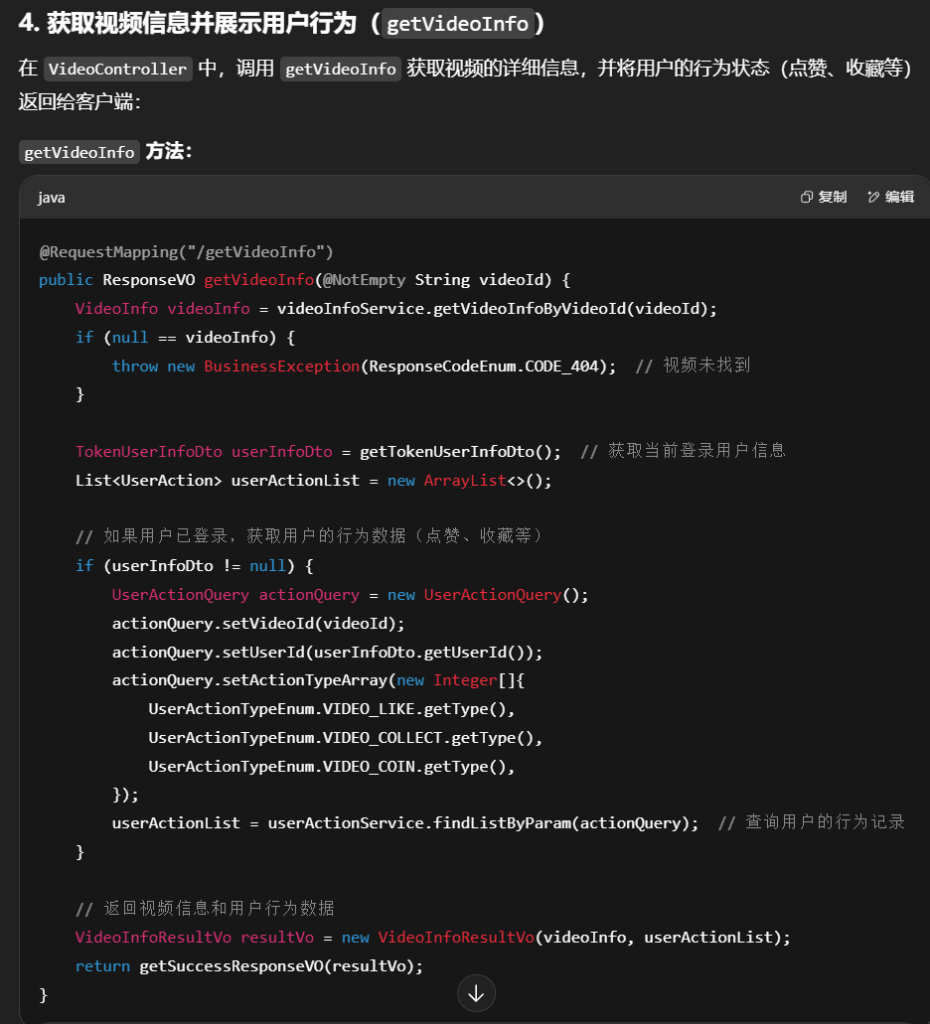Click ArrayList in the userActionList declaration

[465, 481]
